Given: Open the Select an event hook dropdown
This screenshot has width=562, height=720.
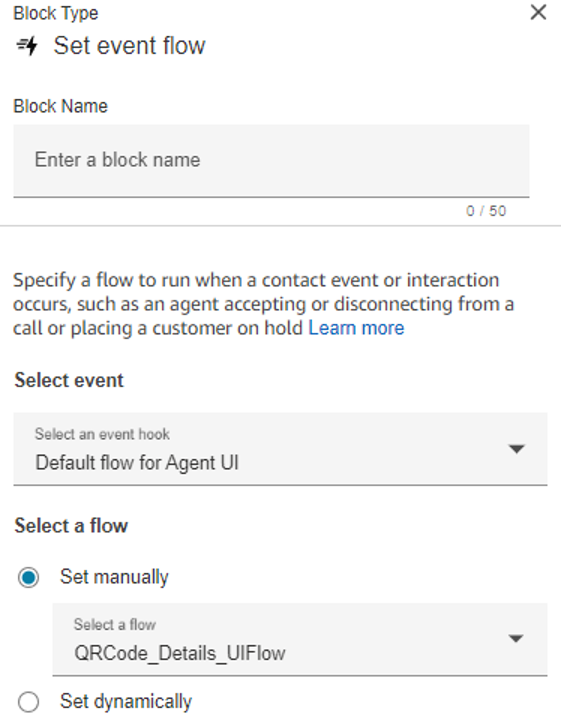Looking at the screenshot, I should pos(280,449).
